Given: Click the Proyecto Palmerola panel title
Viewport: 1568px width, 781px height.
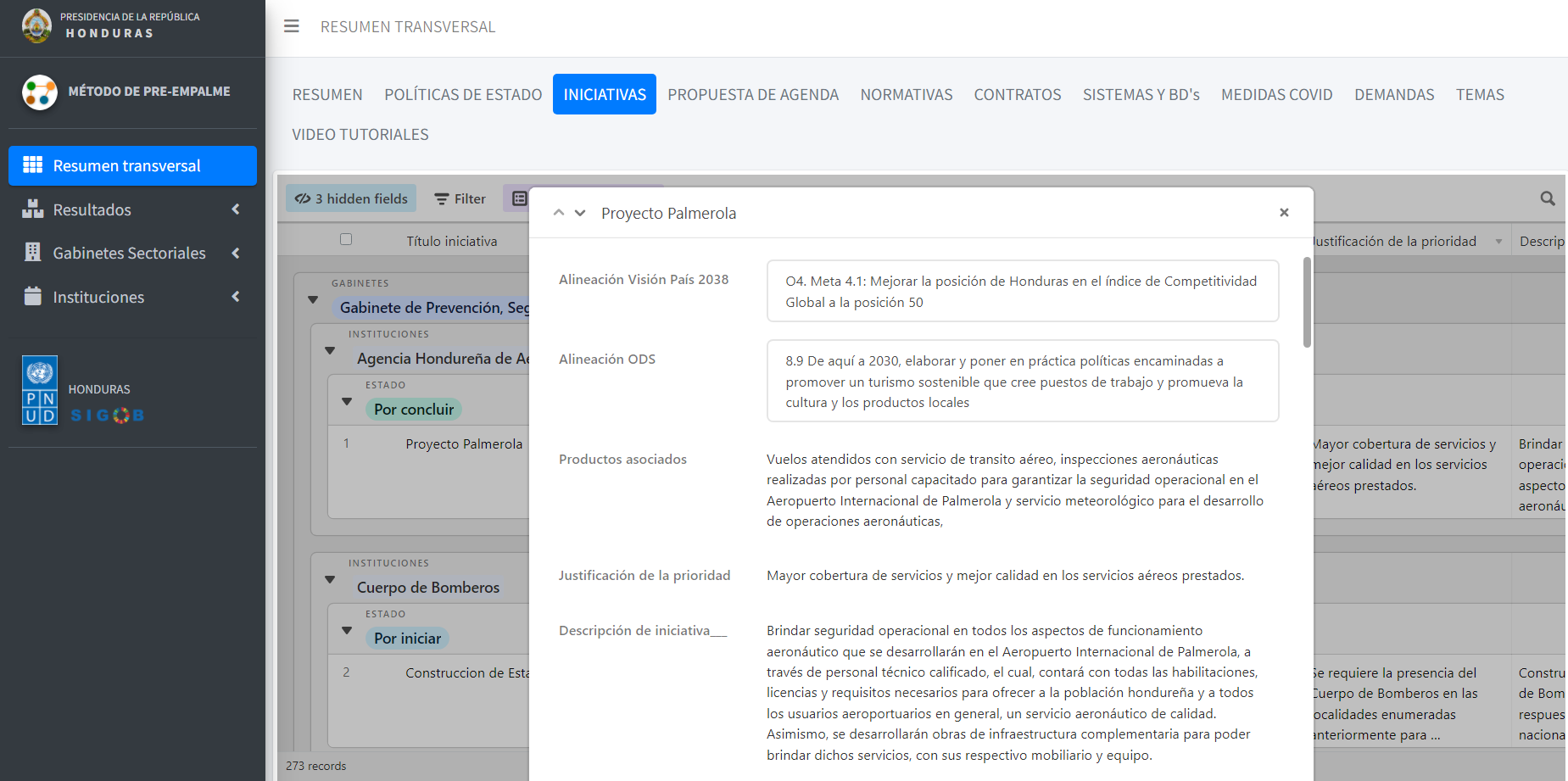Looking at the screenshot, I should pyautogui.click(x=668, y=213).
